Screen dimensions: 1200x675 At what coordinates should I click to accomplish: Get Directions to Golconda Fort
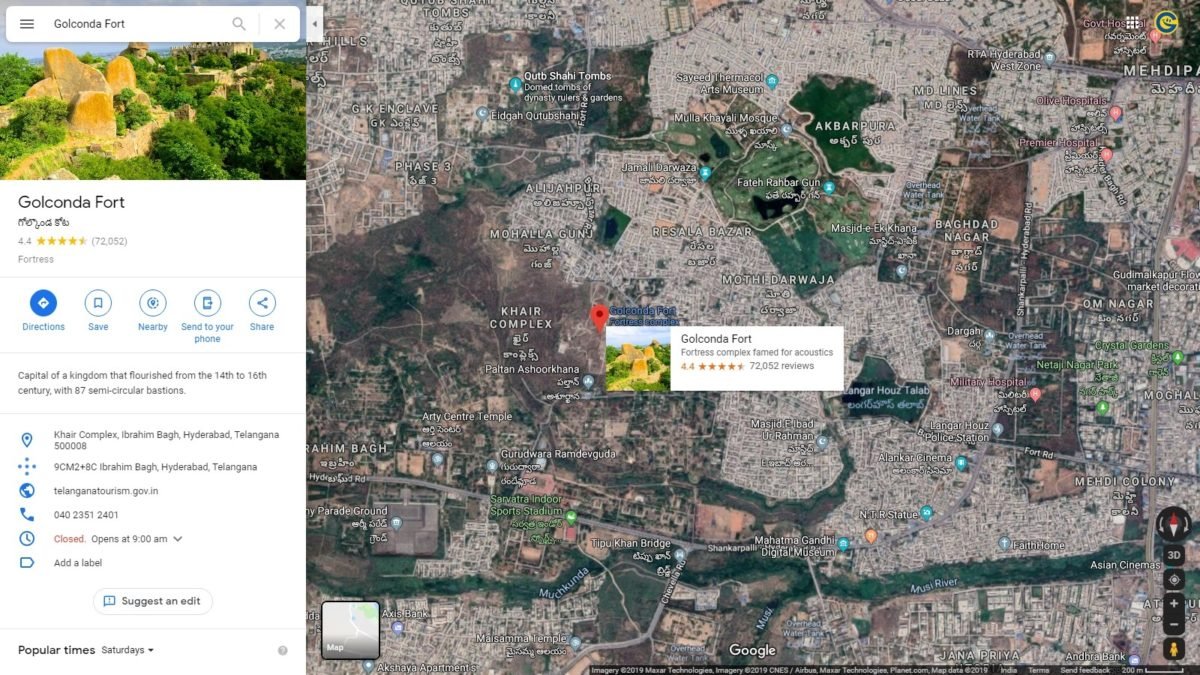point(43,303)
